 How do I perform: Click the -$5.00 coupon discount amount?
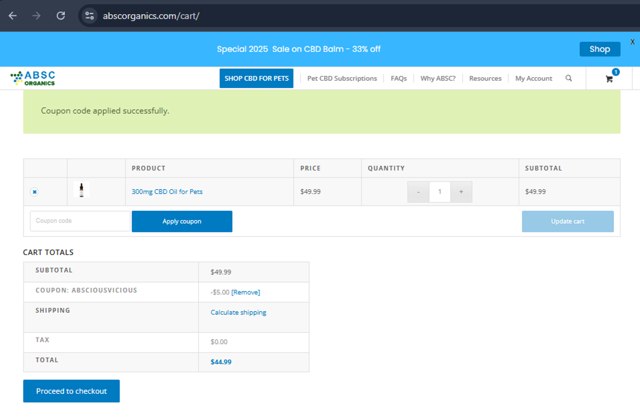click(220, 292)
